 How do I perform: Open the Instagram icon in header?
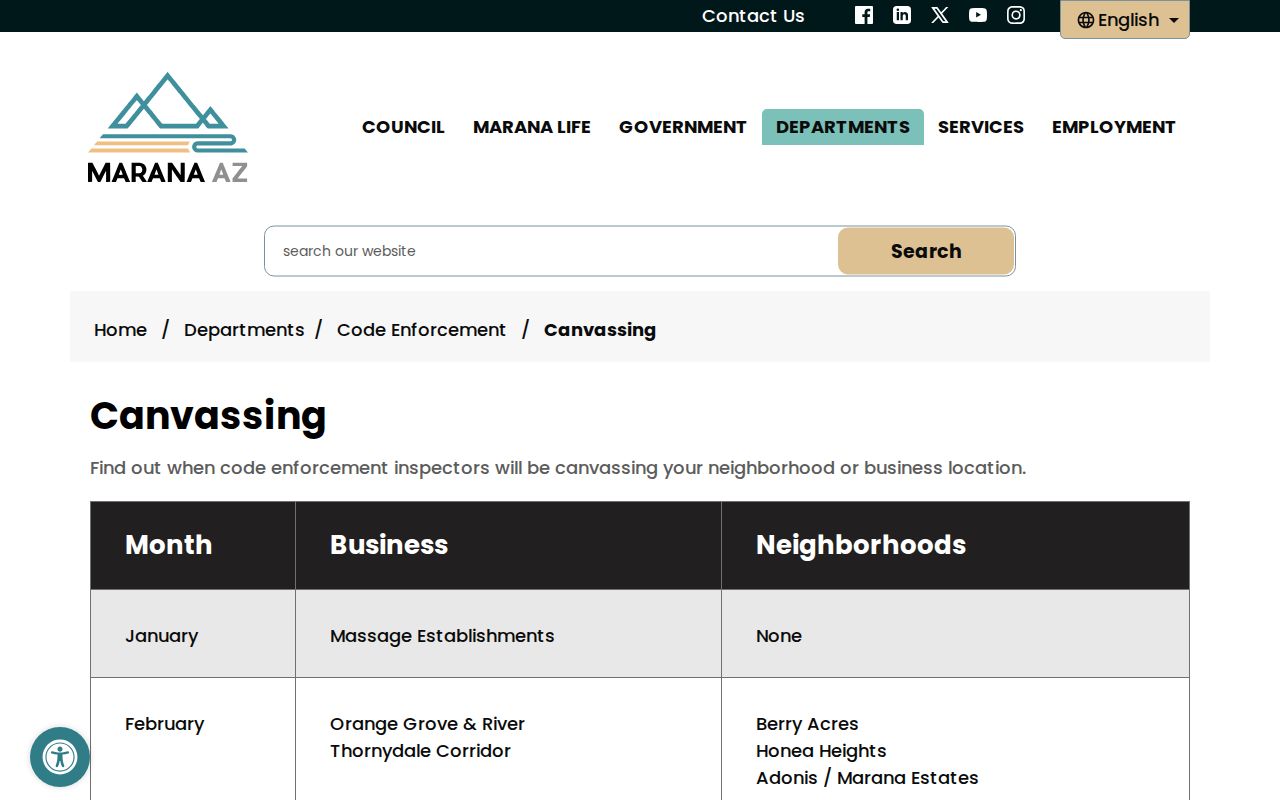pyautogui.click(x=1016, y=15)
